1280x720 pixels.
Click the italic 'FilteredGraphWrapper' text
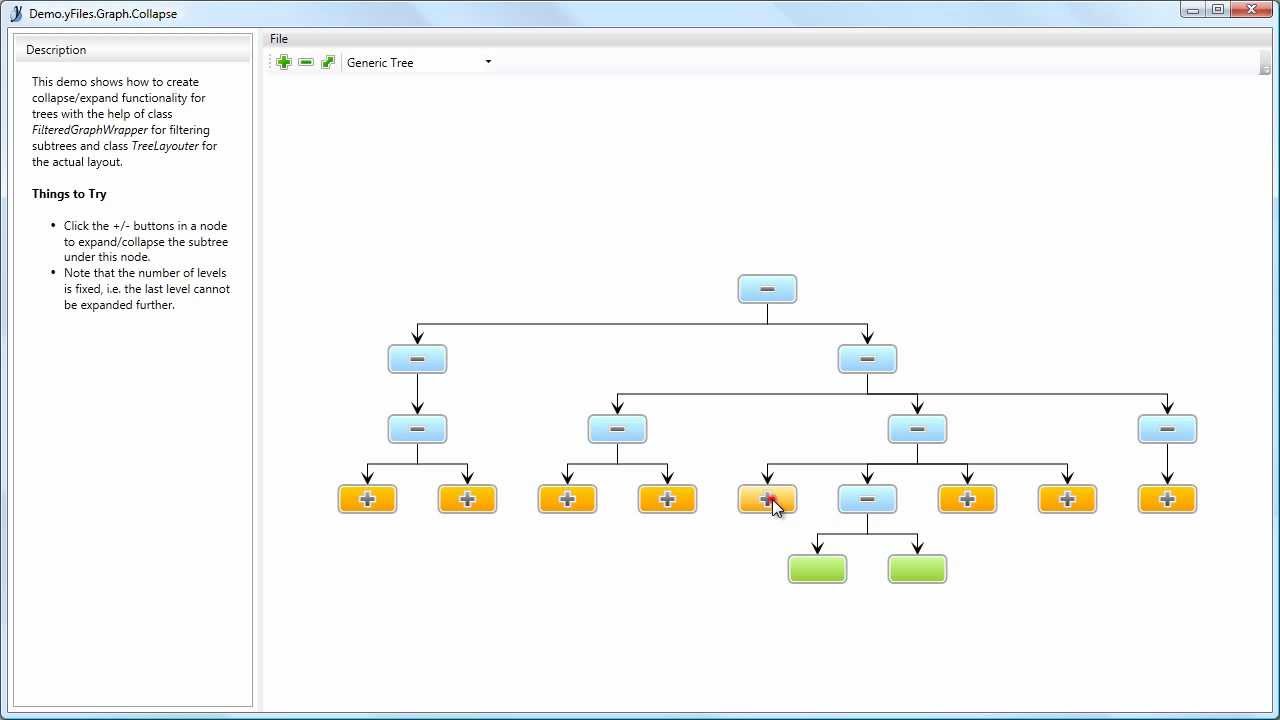(x=90, y=130)
